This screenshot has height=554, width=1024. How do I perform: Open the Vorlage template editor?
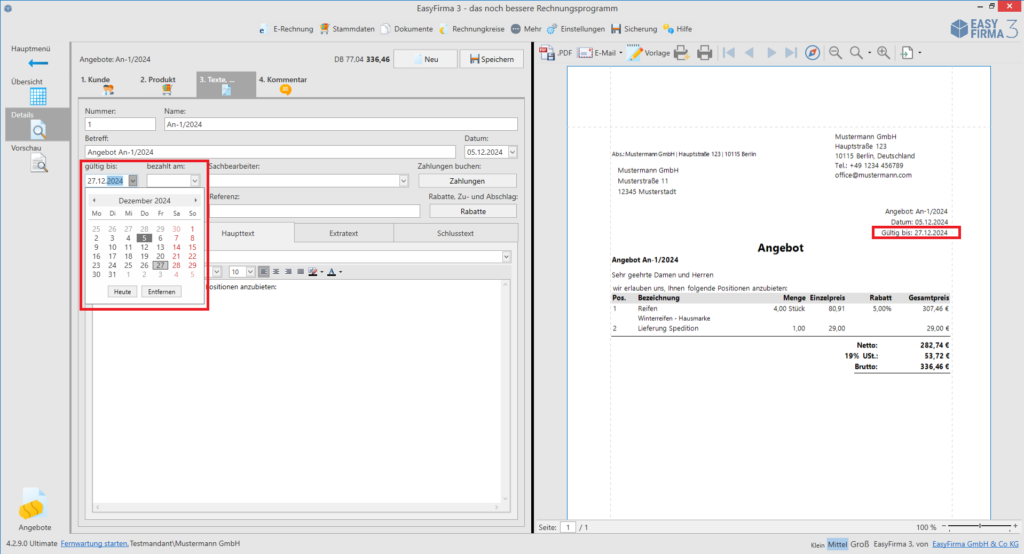pos(648,53)
